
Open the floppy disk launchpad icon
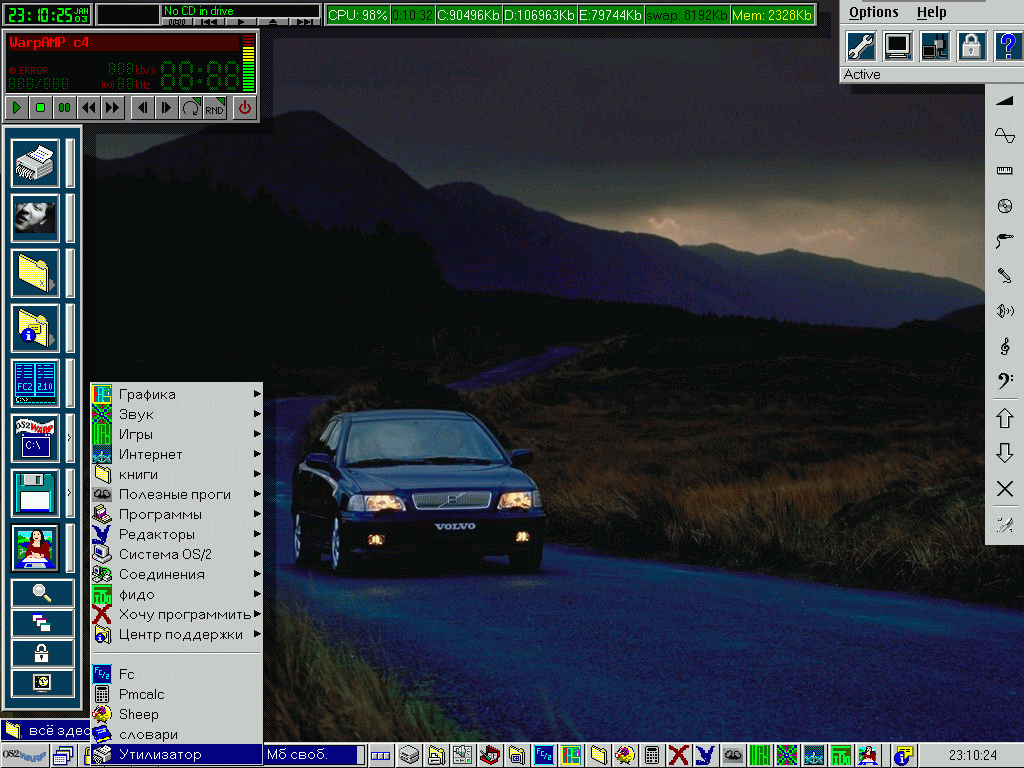coord(35,492)
